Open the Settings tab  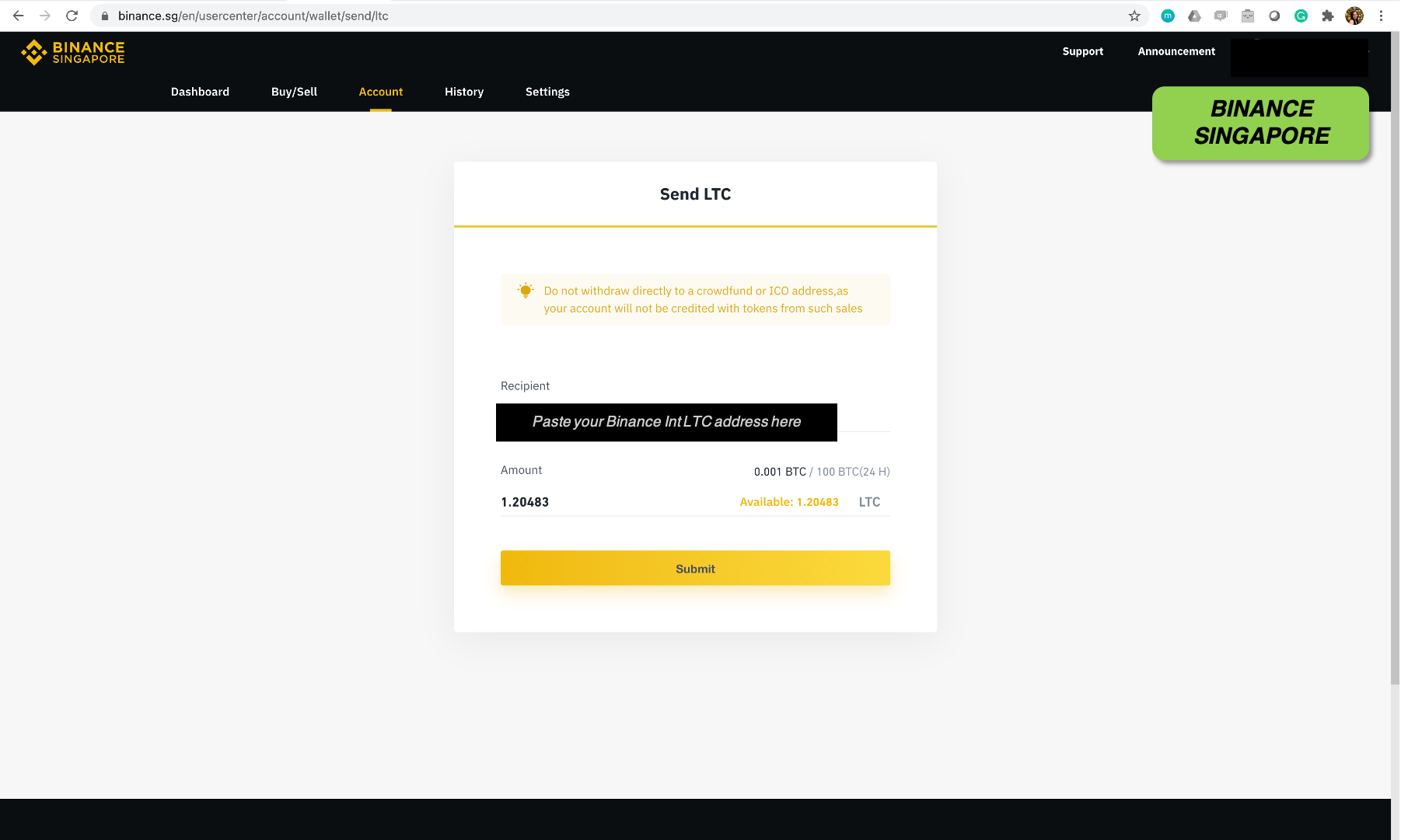[547, 92]
